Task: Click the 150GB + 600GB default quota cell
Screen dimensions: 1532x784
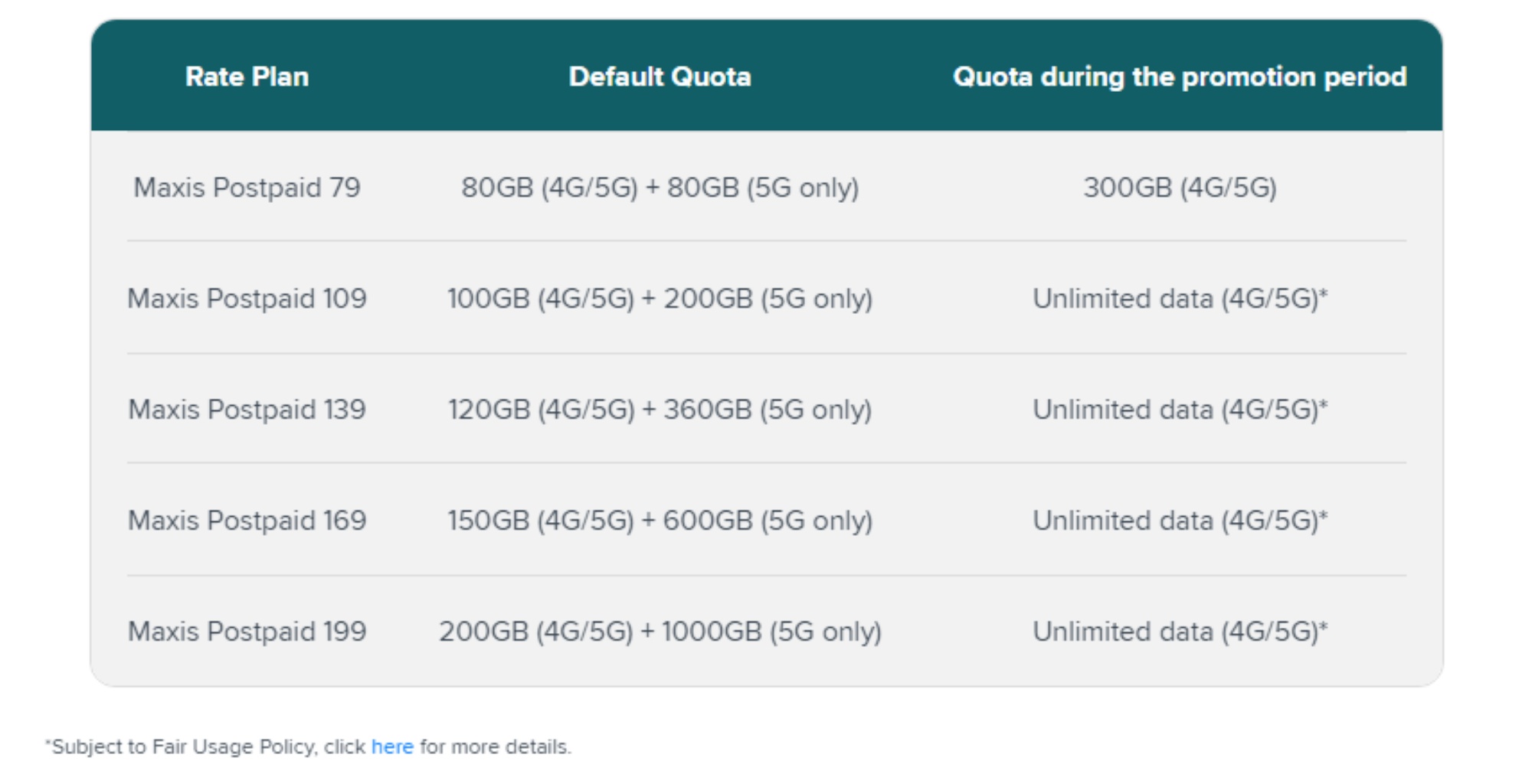Action: click(x=660, y=521)
